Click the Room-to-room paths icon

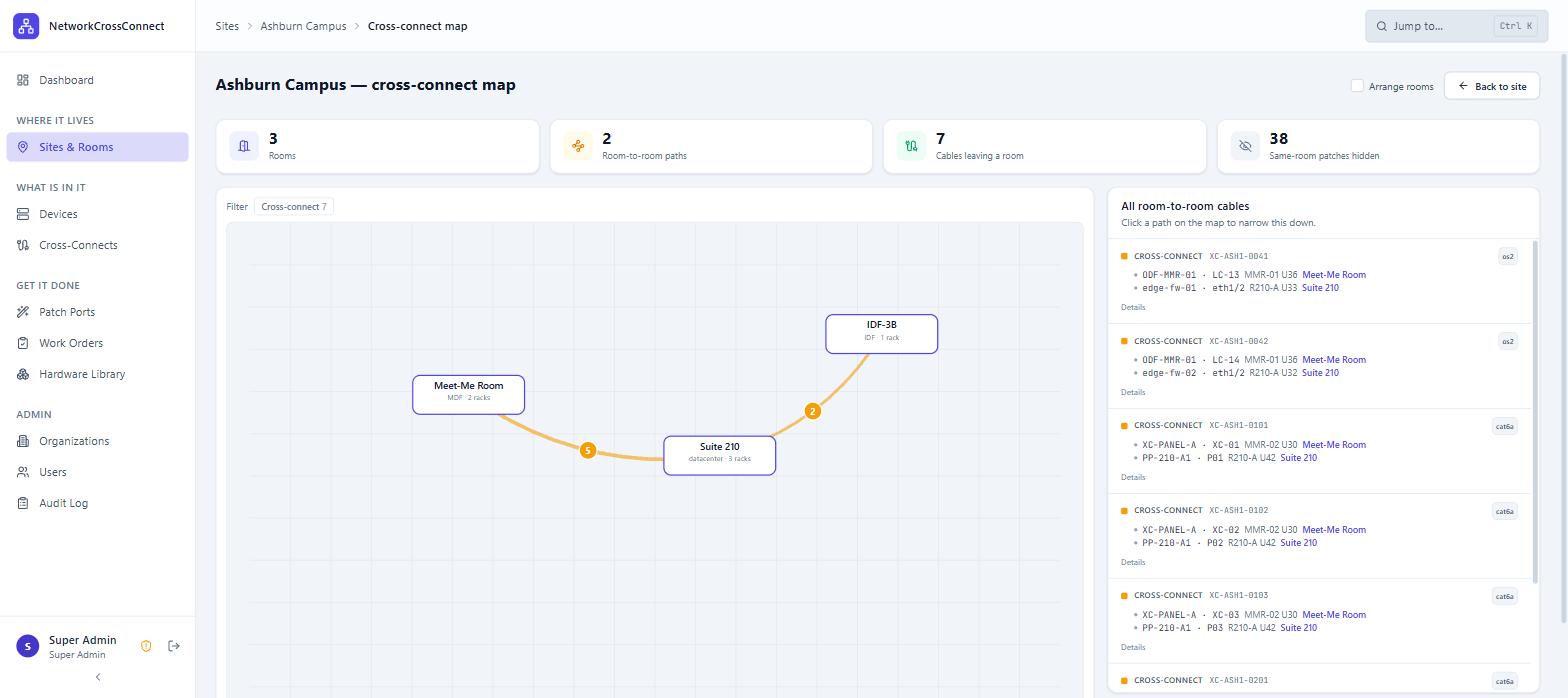[578, 146]
